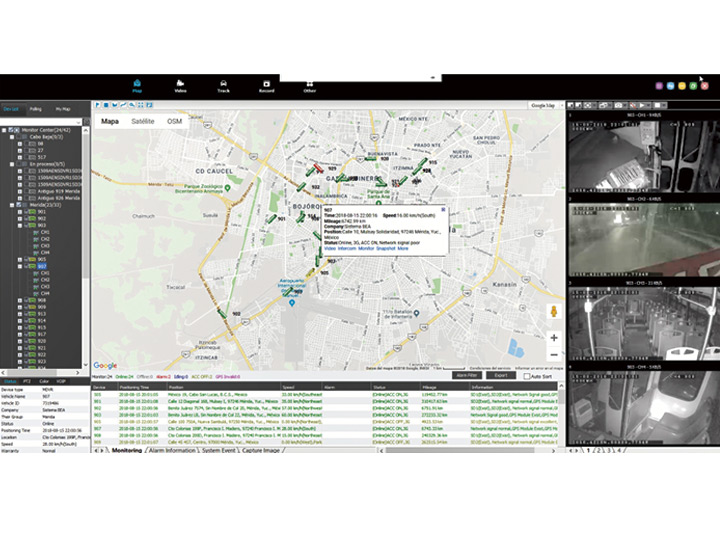Image resolution: width=720 pixels, height=550 pixels.
Task: Open the Track module in top bar
Action: 223,86
